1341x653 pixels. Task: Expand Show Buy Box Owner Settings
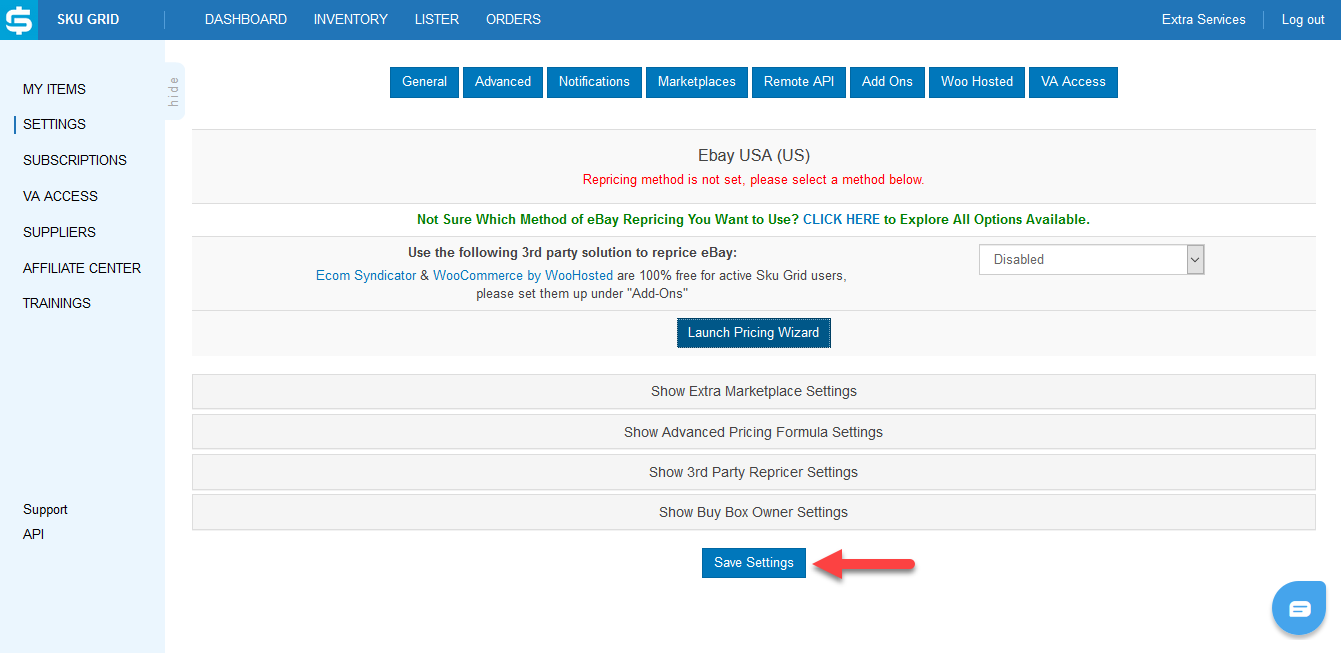753,512
